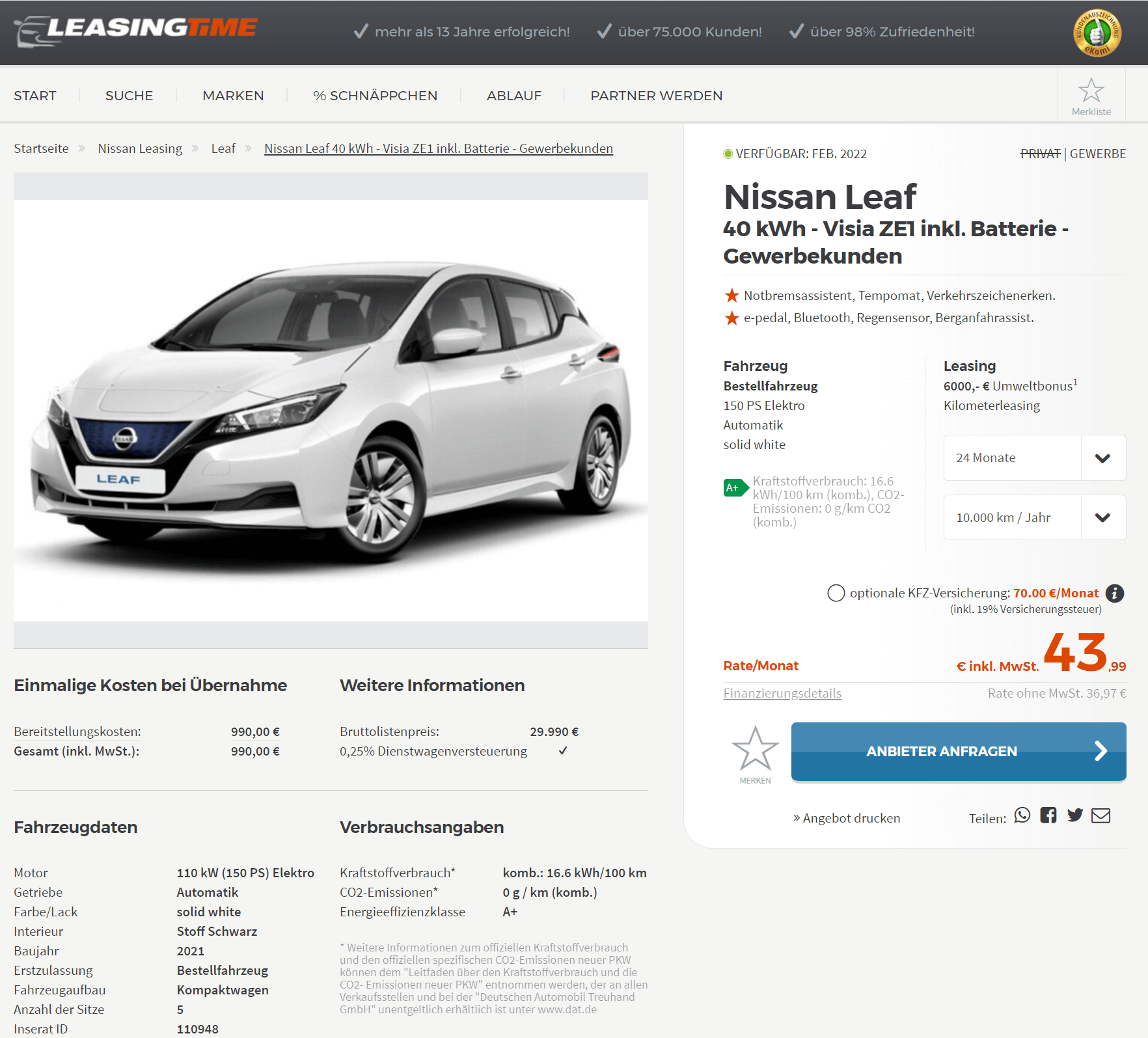1148x1038 pixels.
Task: Click the VERFÜGBAR: FEB. 2022 status text
Action: tap(801, 154)
